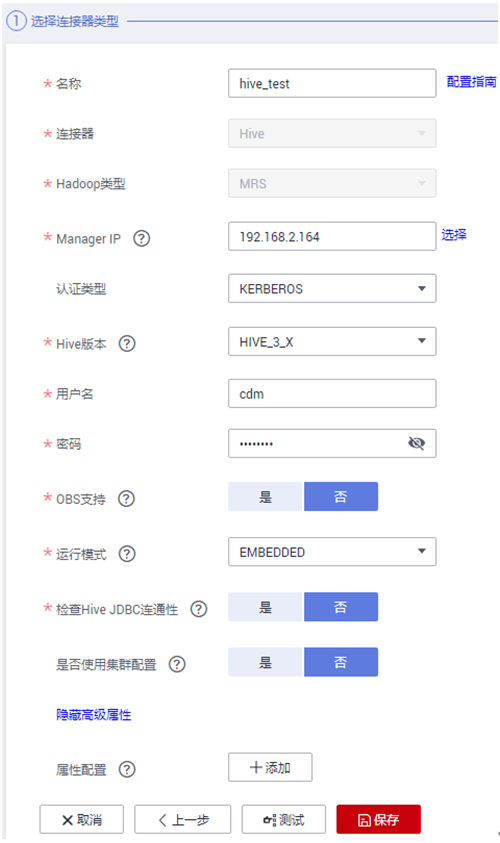Toggle password visibility eye icon
The image size is (500, 843).
(416, 443)
